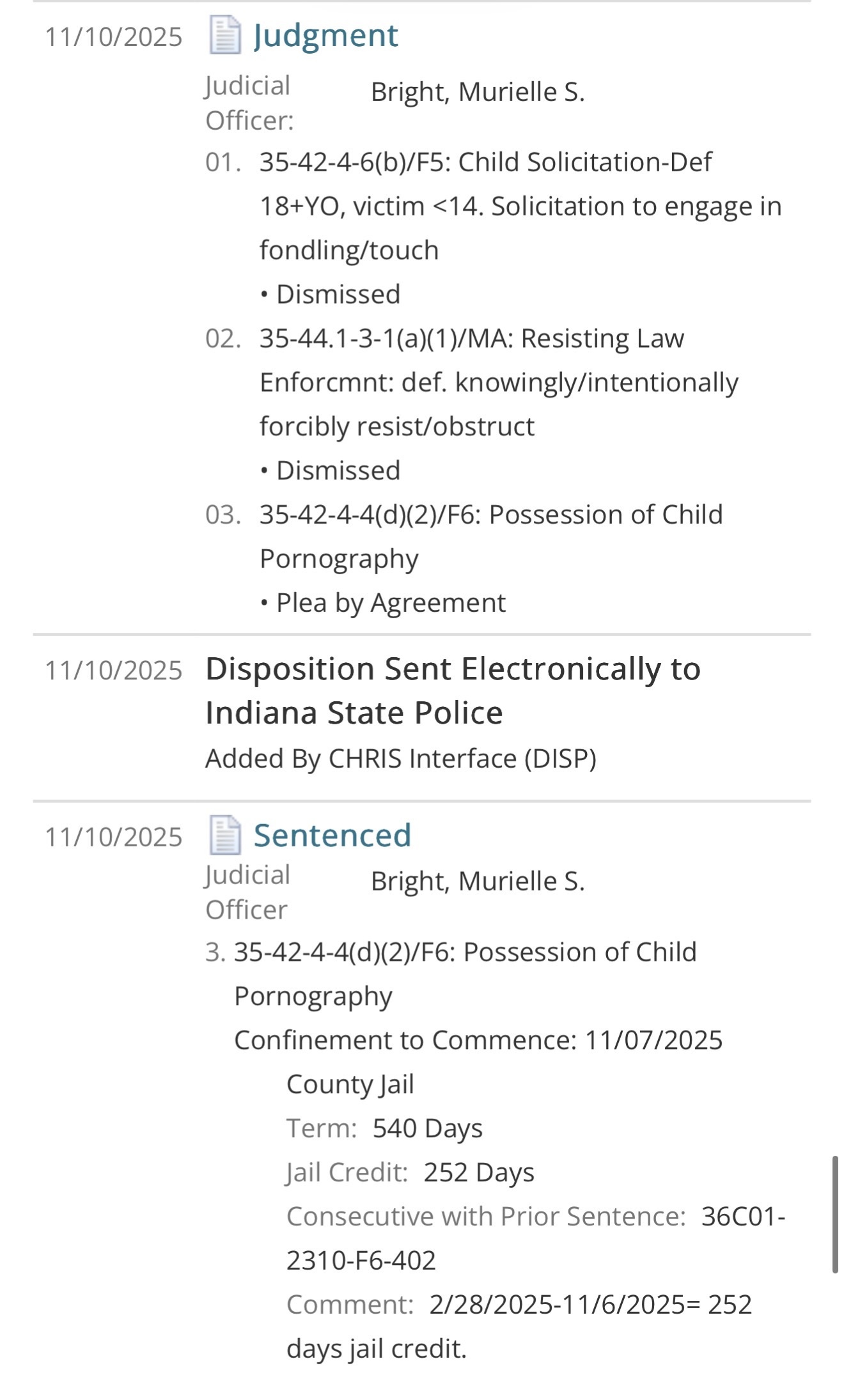Open the Sentenced entry link
Image resolution: width=844 pixels, height=1400 pixels.
coord(332,835)
